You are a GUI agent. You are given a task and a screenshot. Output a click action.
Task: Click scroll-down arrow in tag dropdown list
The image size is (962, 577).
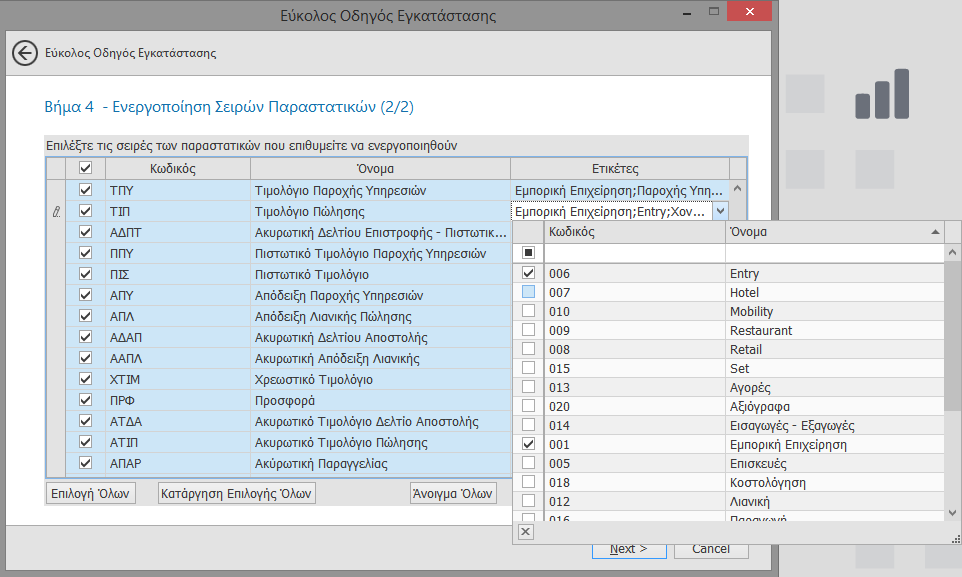click(952, 513)
